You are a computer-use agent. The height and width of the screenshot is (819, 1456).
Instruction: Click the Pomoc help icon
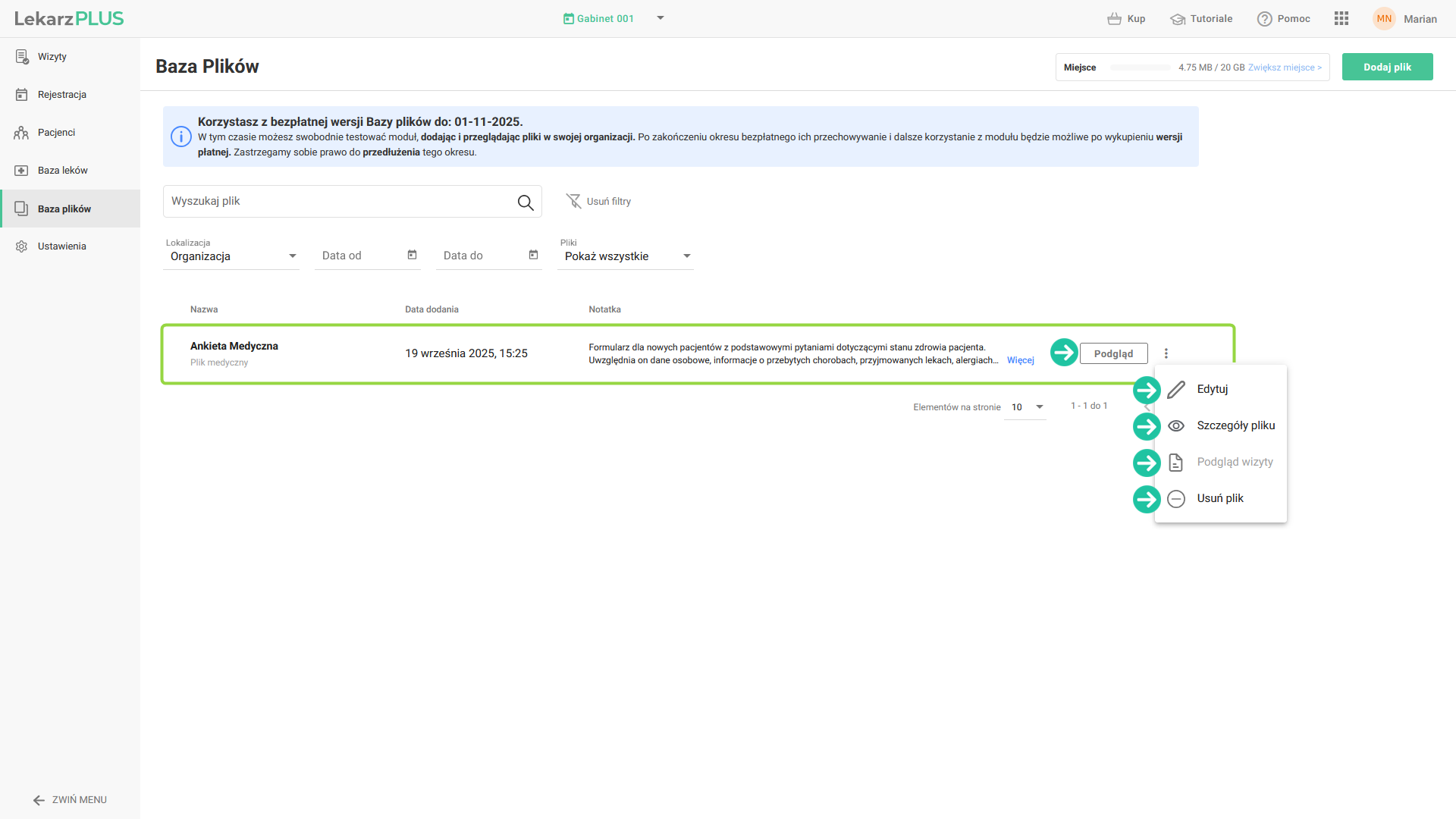pyautogui.click(x=1264, y=19)
